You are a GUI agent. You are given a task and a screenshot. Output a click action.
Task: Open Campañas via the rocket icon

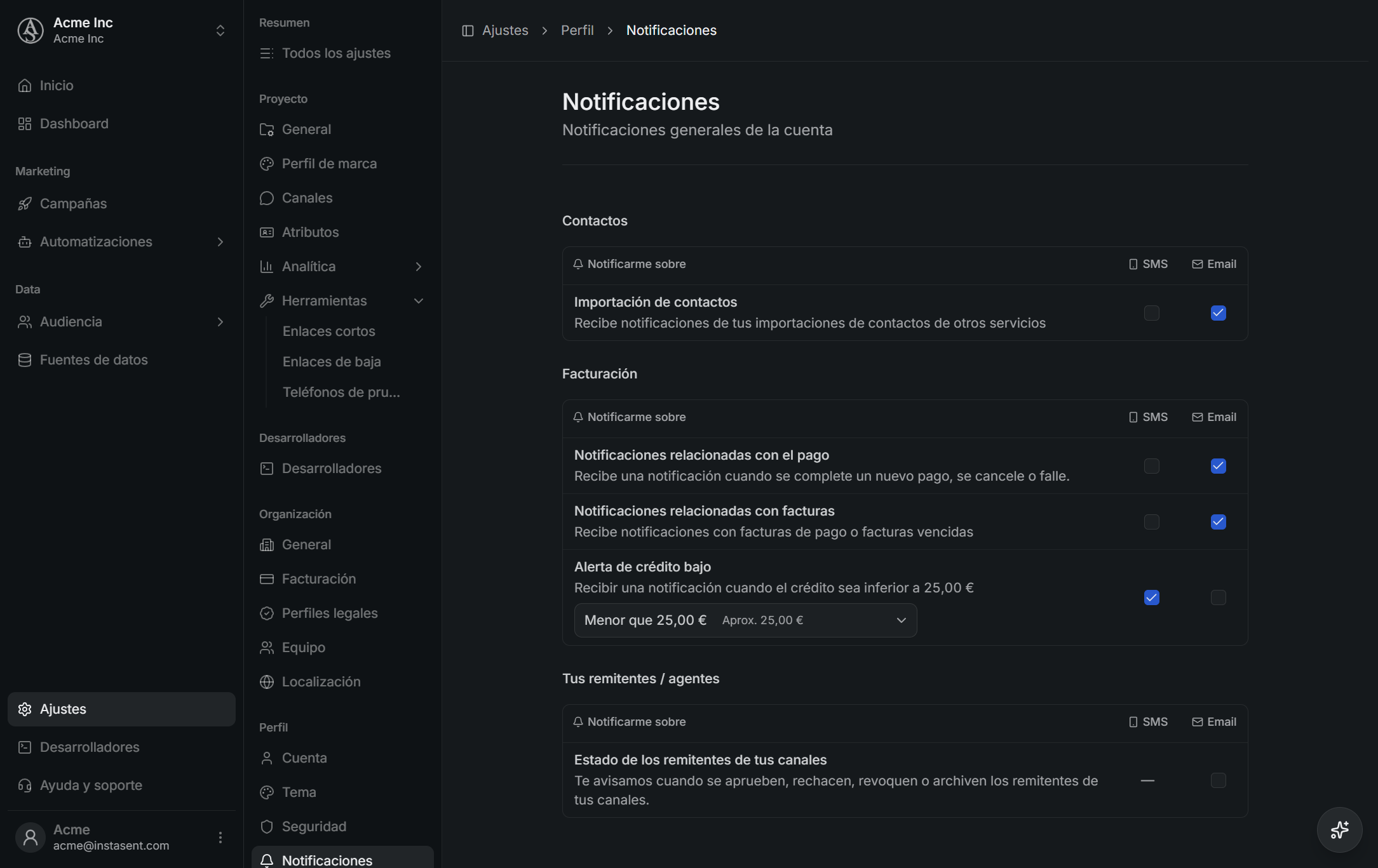coord(25,204)
